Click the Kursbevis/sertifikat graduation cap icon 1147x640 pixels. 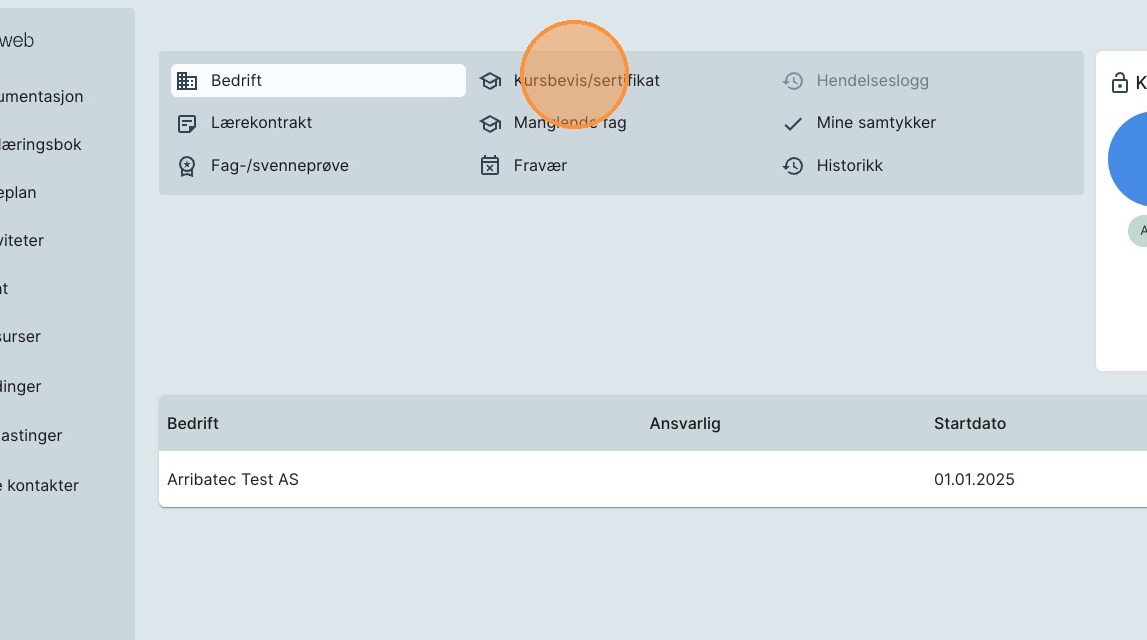pos(490,81)
